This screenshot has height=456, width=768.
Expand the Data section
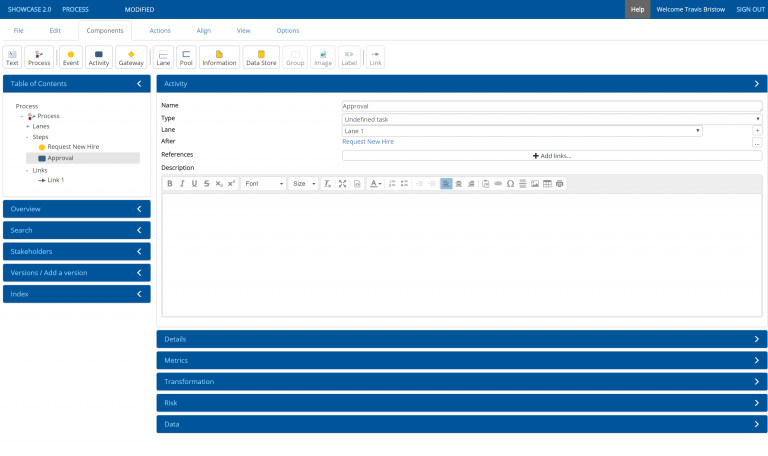click(462, 424)
